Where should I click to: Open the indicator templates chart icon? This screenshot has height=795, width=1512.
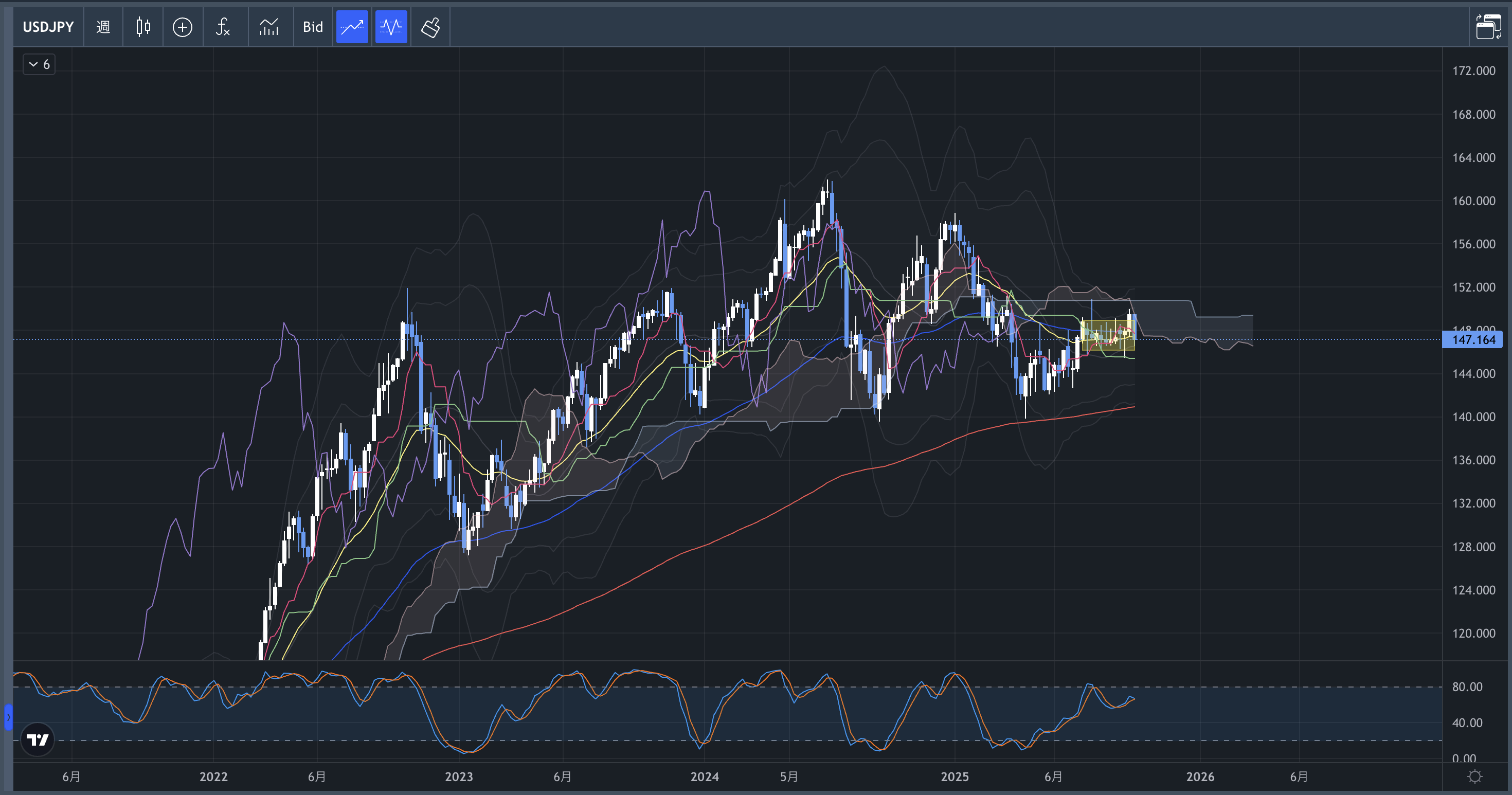269,27
